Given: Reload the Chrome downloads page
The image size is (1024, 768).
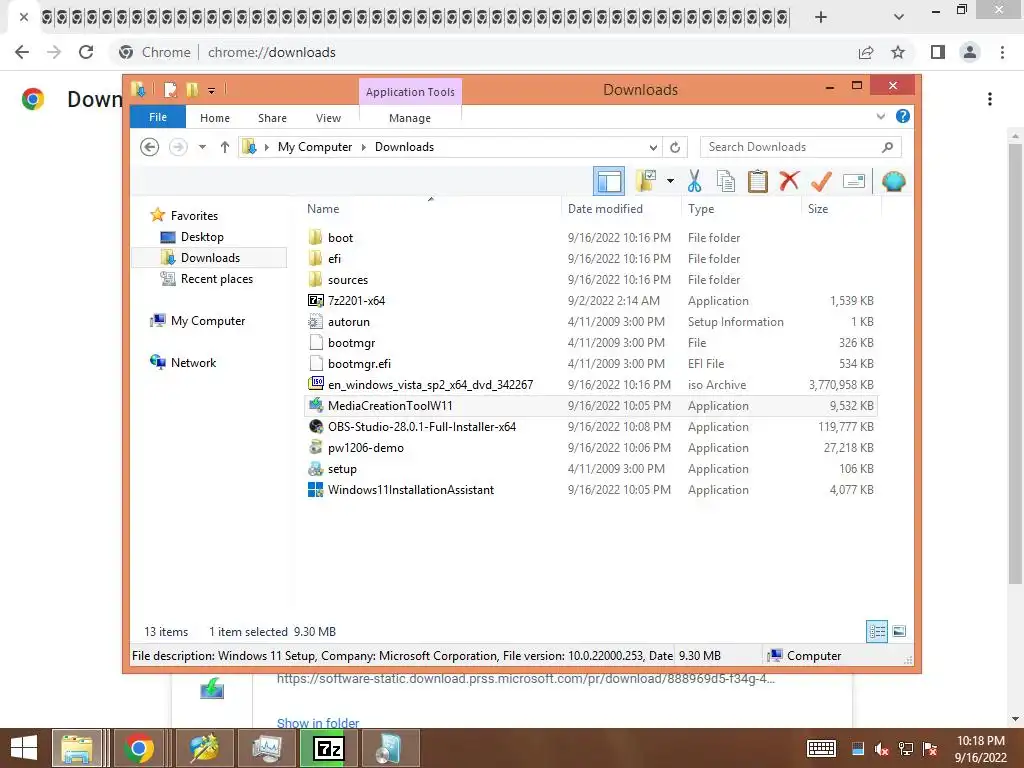Looking at the screenshot, I should 86,52.
